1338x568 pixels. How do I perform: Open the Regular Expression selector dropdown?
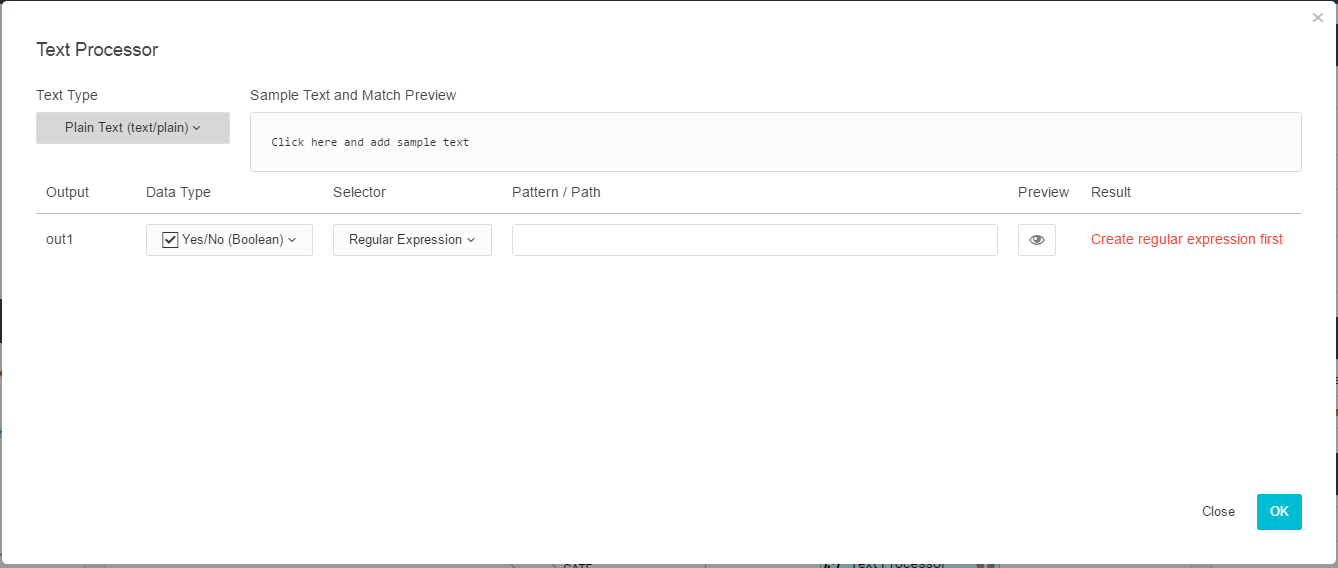pos(412,240)
